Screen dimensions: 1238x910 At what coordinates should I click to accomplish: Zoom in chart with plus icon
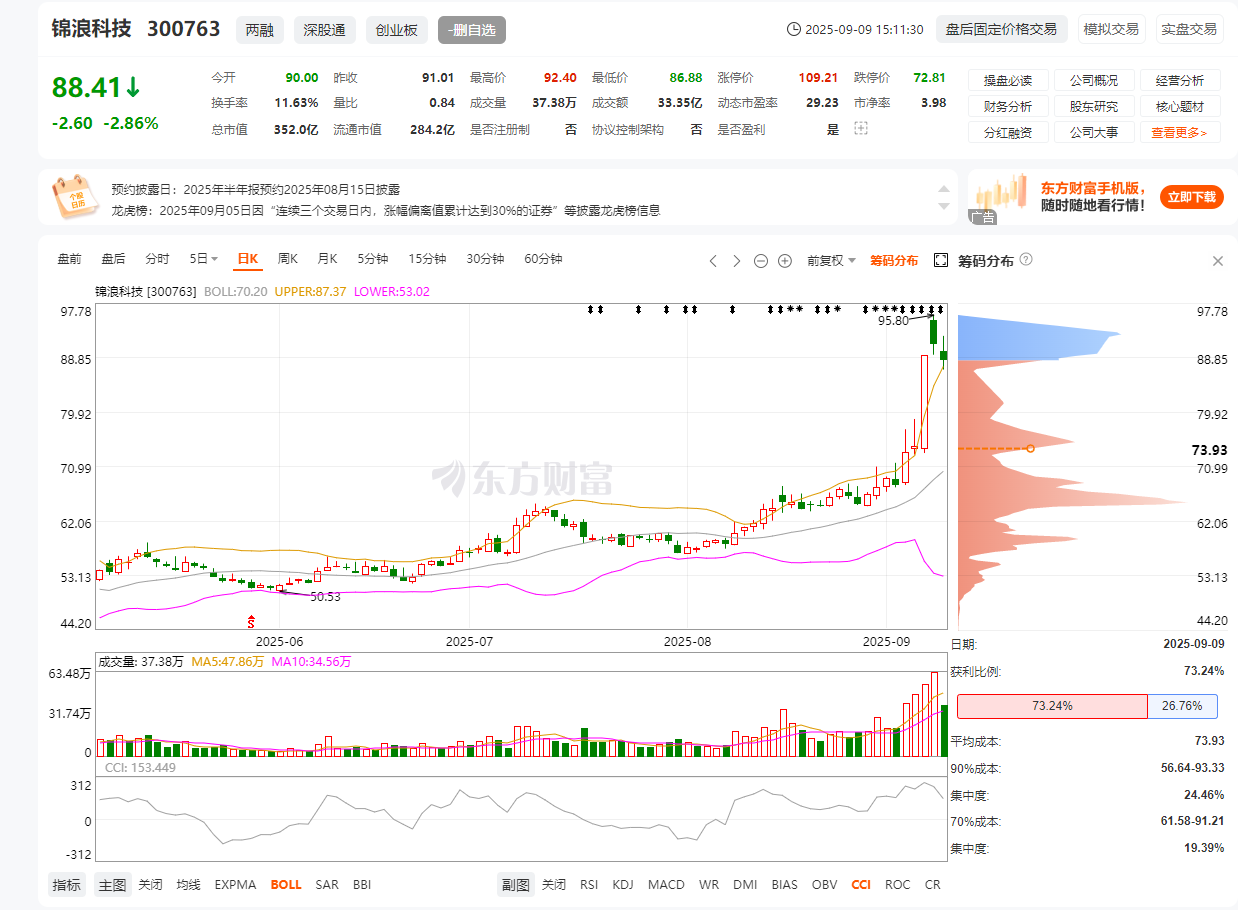click(x=785, y=261)
